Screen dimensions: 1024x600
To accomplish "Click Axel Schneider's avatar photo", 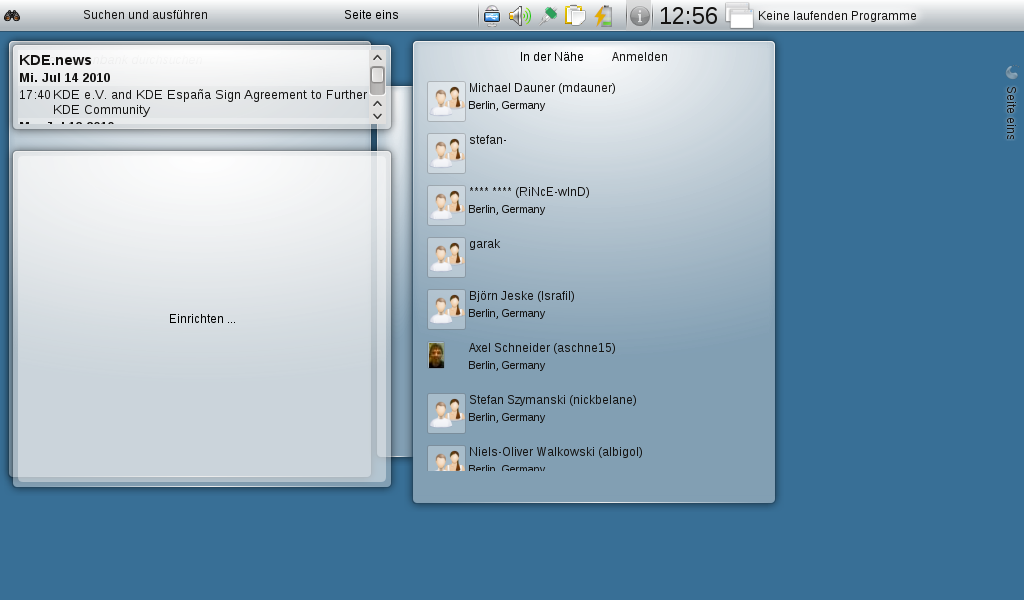I will click(437, 355).
